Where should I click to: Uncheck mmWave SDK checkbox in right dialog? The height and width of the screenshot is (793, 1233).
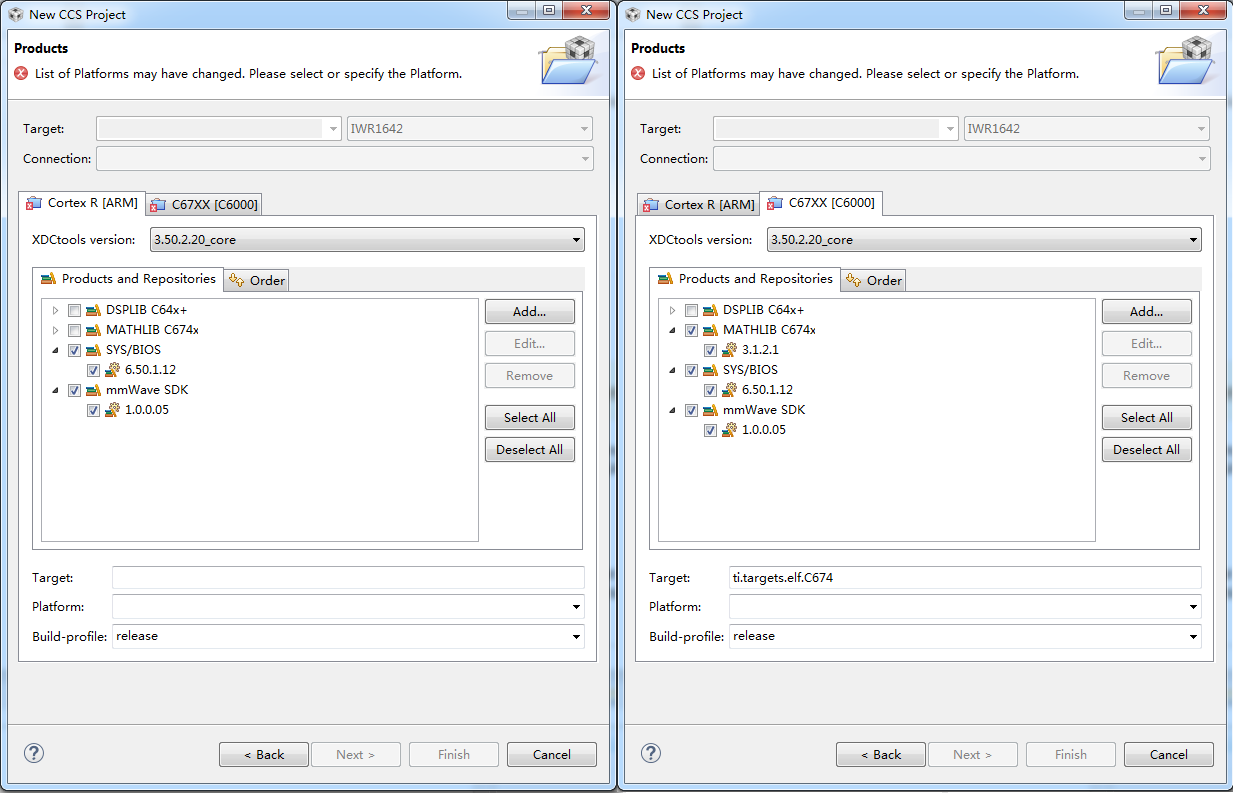tap(691, 410)
